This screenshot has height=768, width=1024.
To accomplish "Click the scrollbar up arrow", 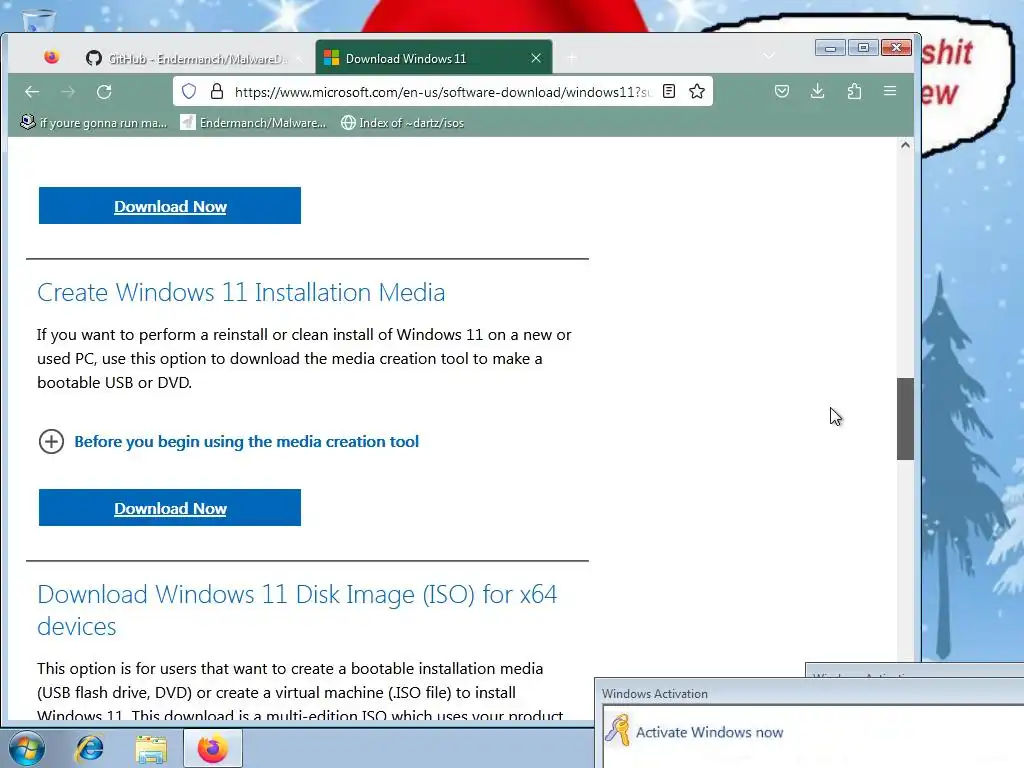I will pos(905,146).
